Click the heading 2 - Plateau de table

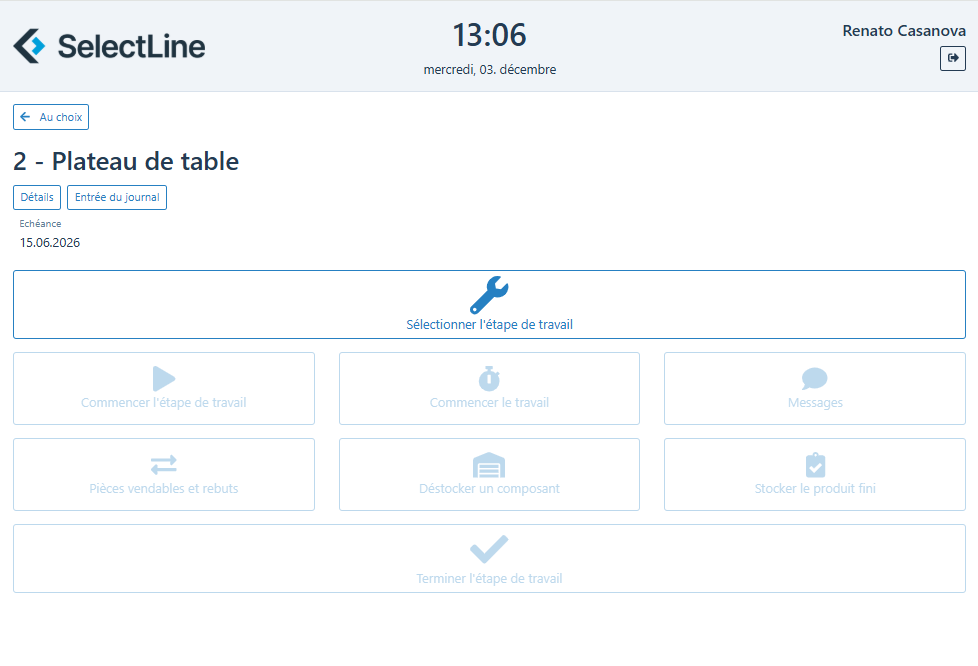pyautogui.click(x=126, y=161)
